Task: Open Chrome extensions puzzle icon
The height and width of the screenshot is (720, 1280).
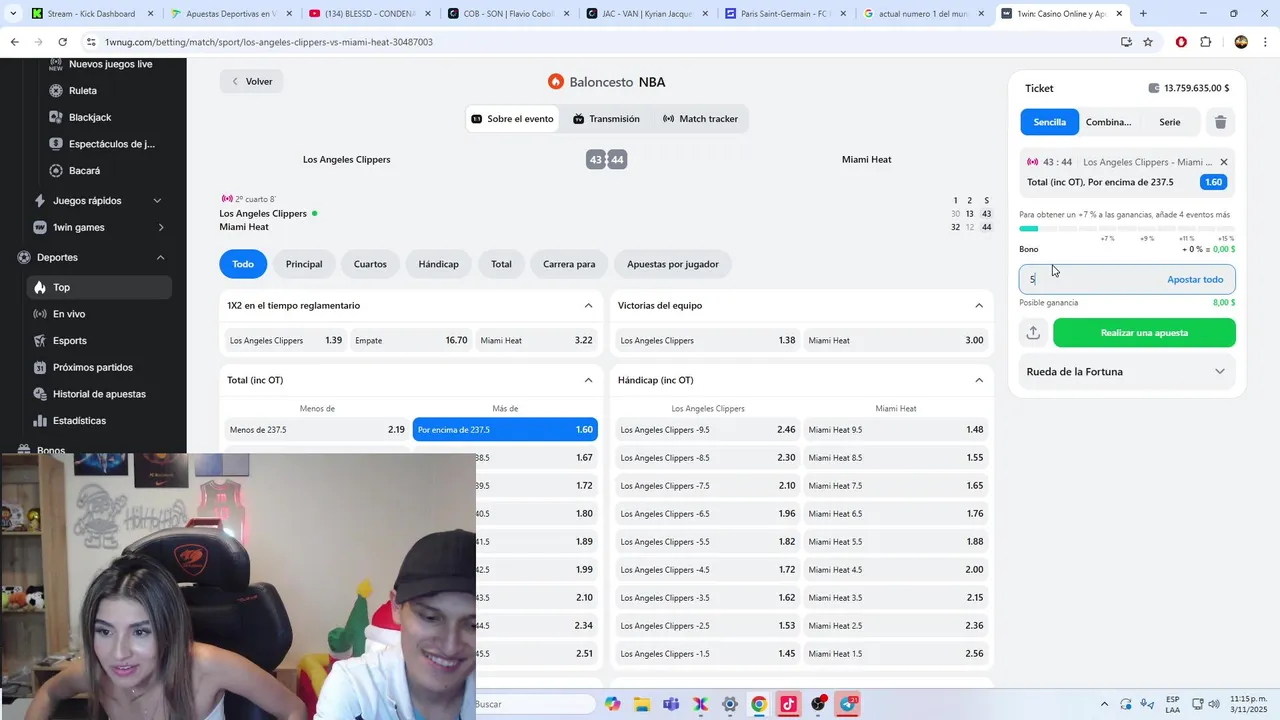Action: (1205, 42)
